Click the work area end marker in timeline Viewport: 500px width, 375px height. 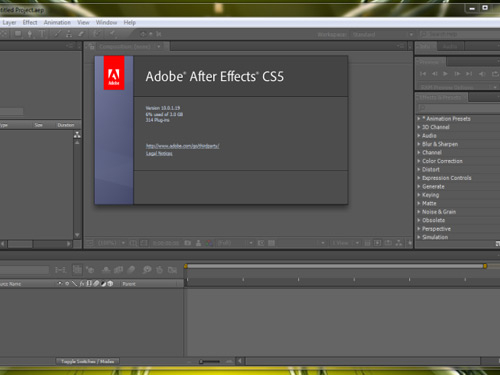coord(485,266)
